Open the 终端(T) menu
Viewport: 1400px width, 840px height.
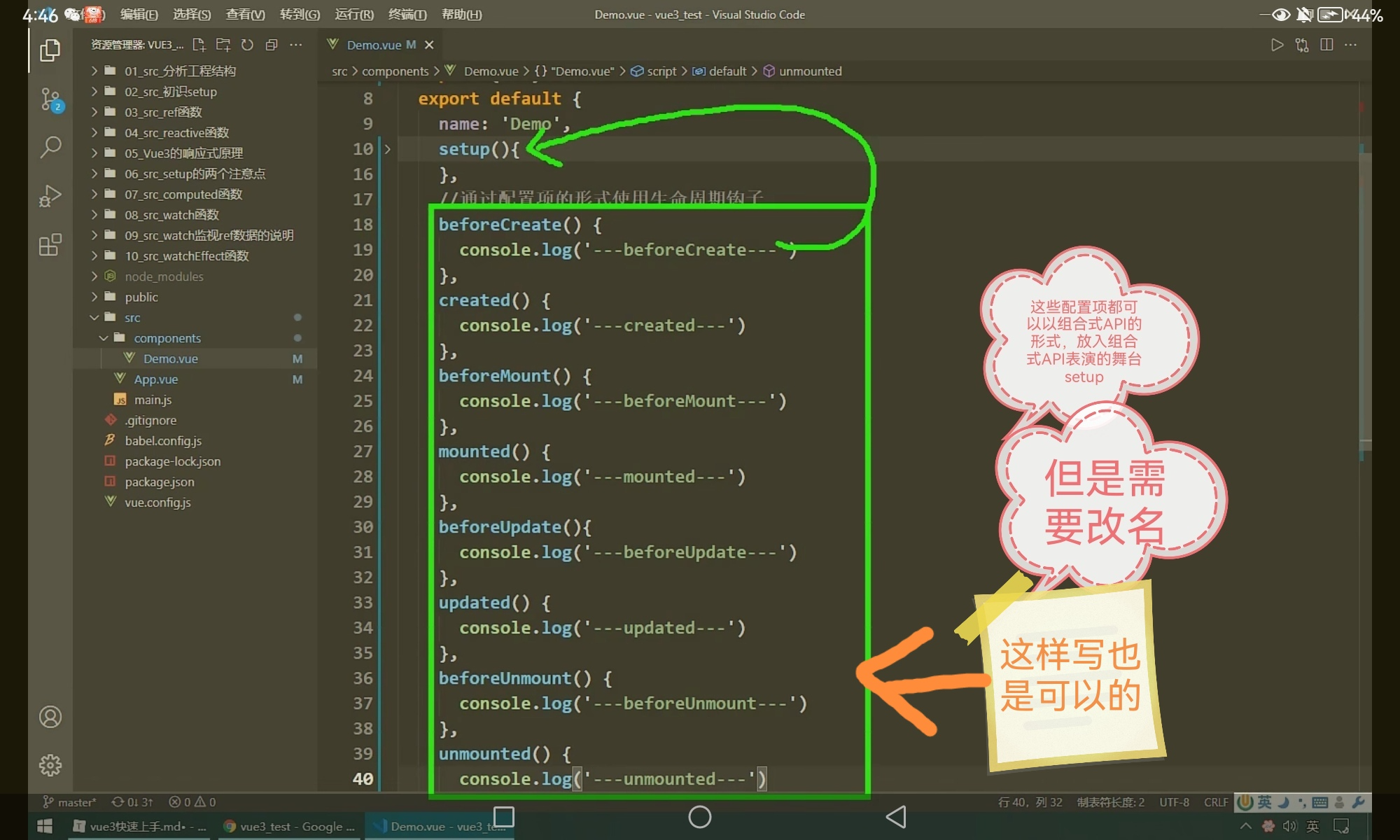coord(407,14)
